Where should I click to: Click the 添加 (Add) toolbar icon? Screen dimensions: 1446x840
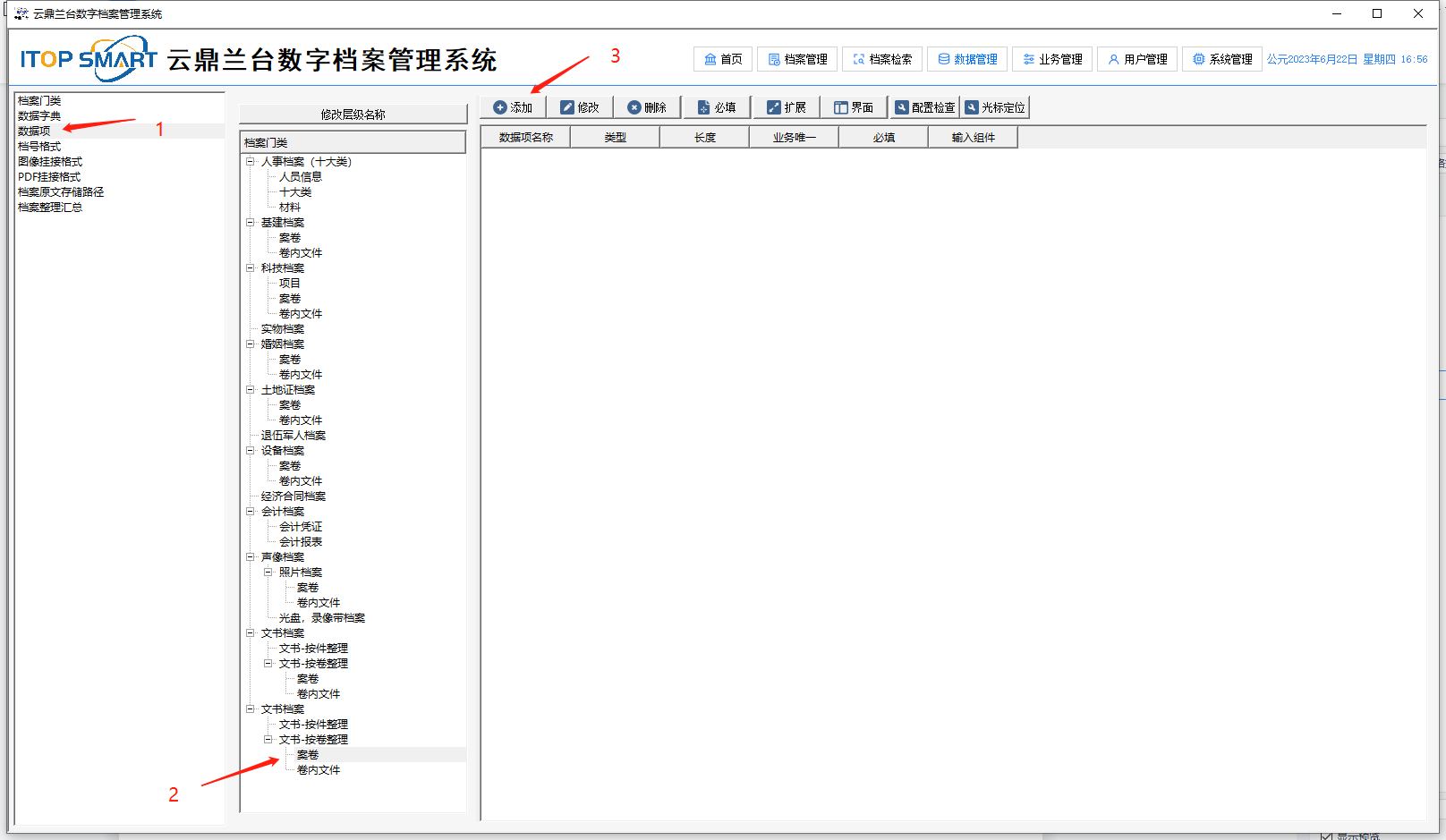click(500, 107)
